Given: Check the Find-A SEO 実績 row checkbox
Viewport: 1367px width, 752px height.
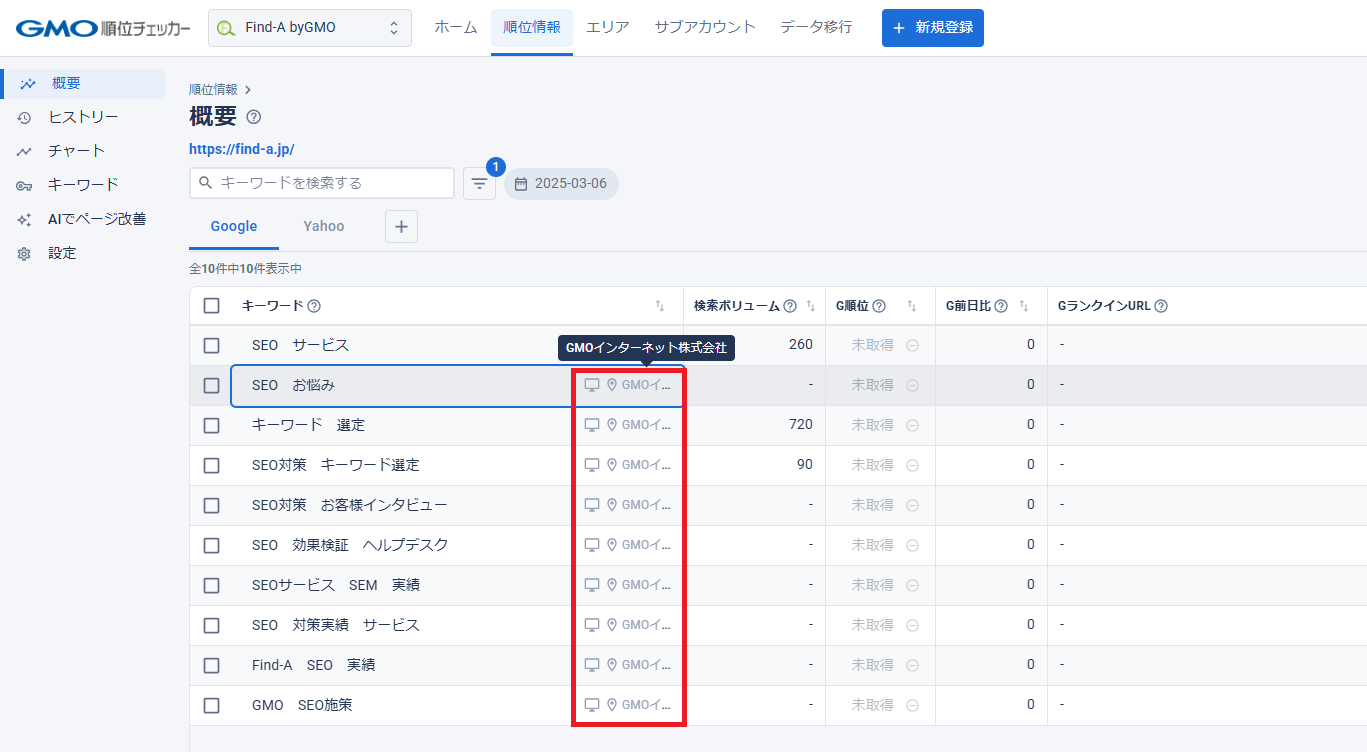Looking at the screenshot, I should click(211, 665).
